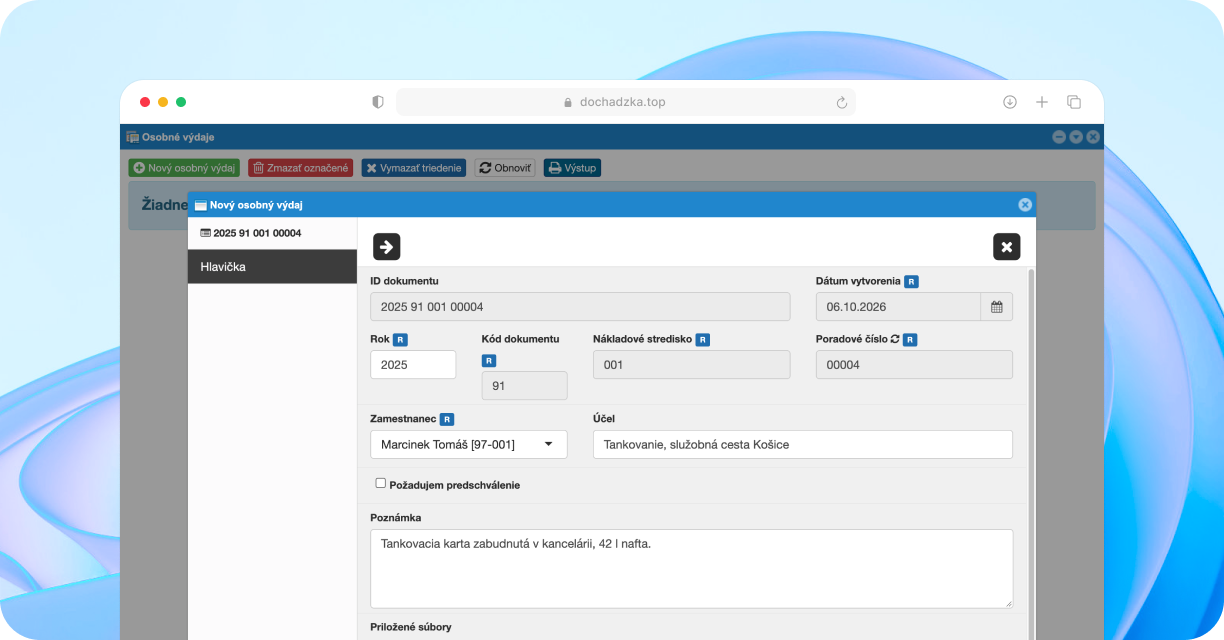Click into the Poznámka text area

coord(691,568)
